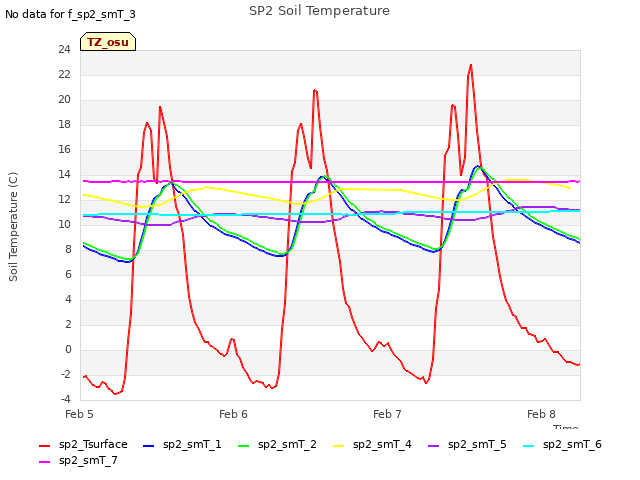Click the y-axis value 8

(x=68, y=250)
